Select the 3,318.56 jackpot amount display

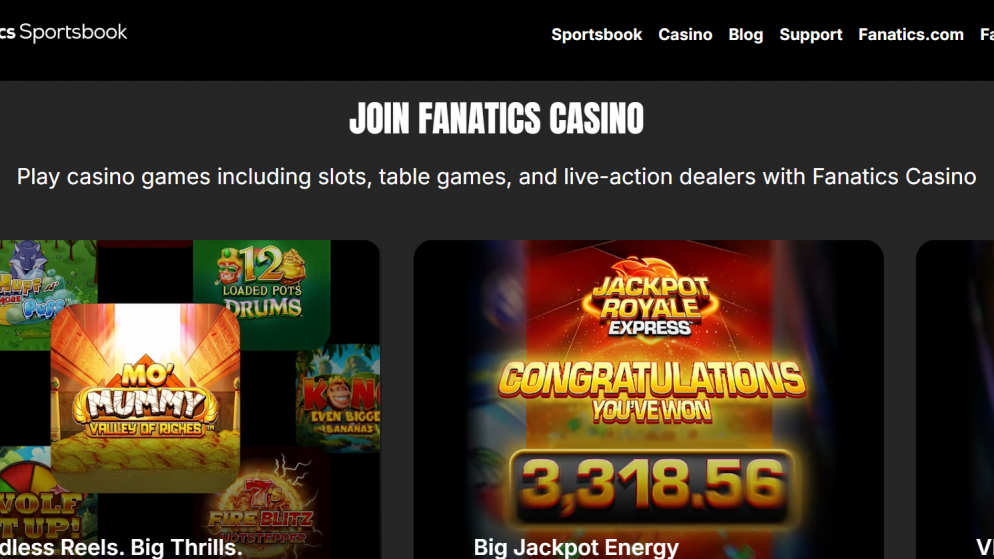(652, 488)
